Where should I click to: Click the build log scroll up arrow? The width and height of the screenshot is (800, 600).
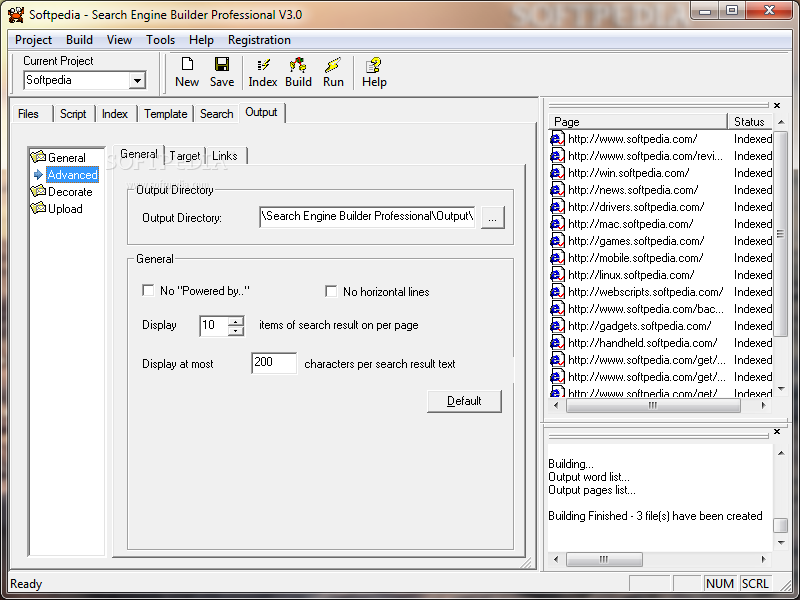tap(781, 453)
